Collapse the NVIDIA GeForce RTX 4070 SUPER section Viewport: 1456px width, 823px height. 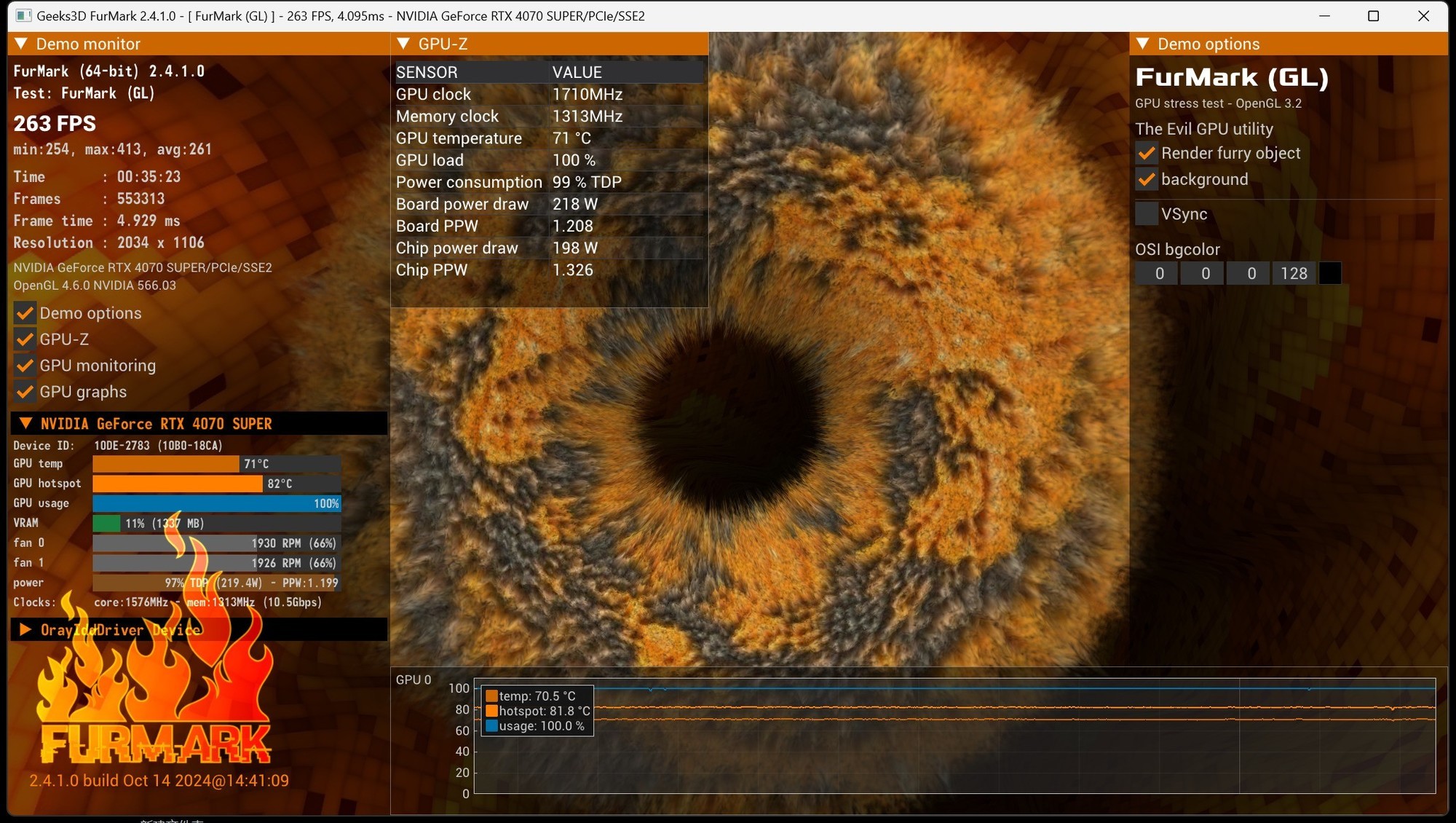click(25, 423)
